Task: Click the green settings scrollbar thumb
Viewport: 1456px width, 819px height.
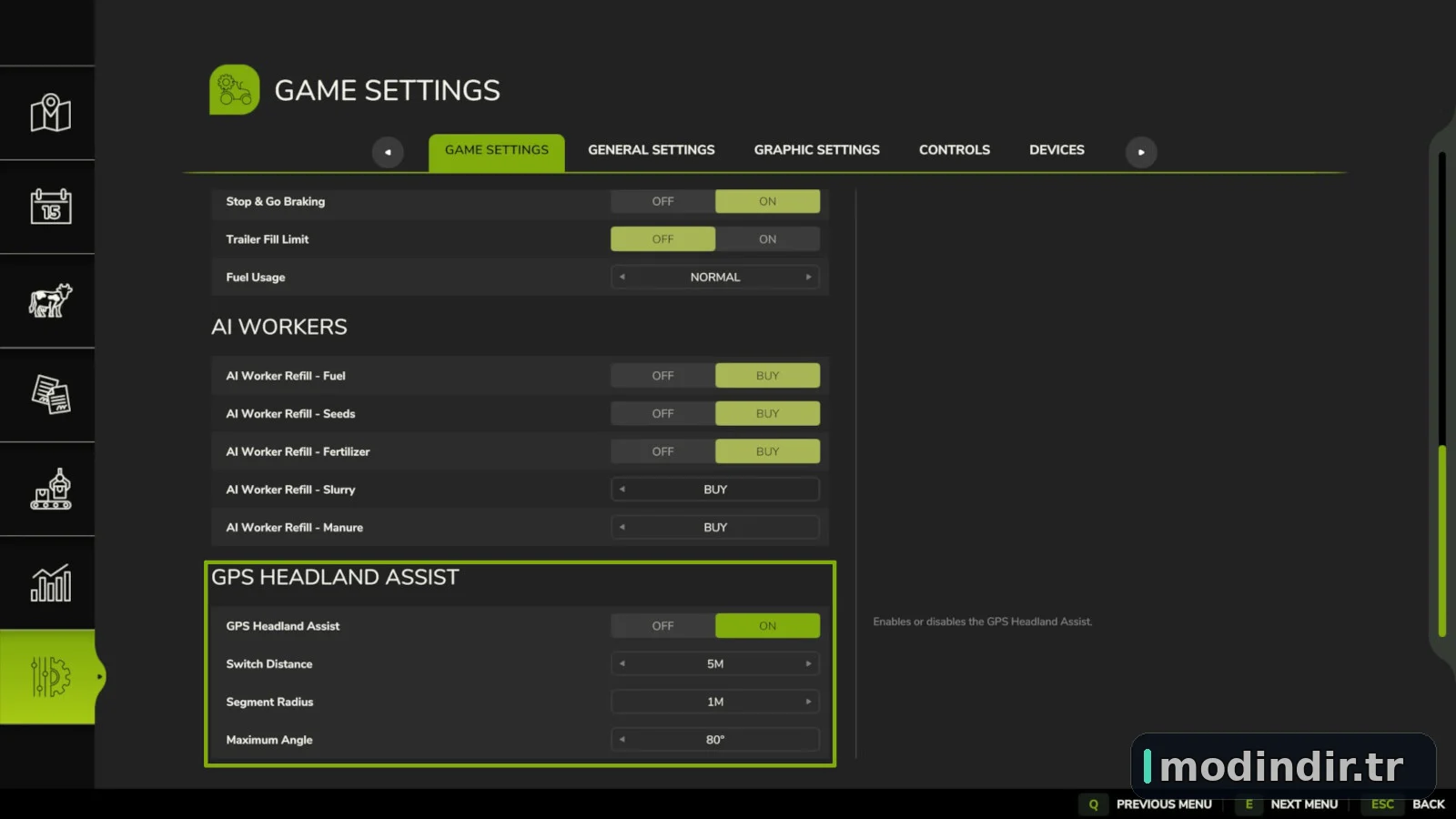Action: point(1442,541)
